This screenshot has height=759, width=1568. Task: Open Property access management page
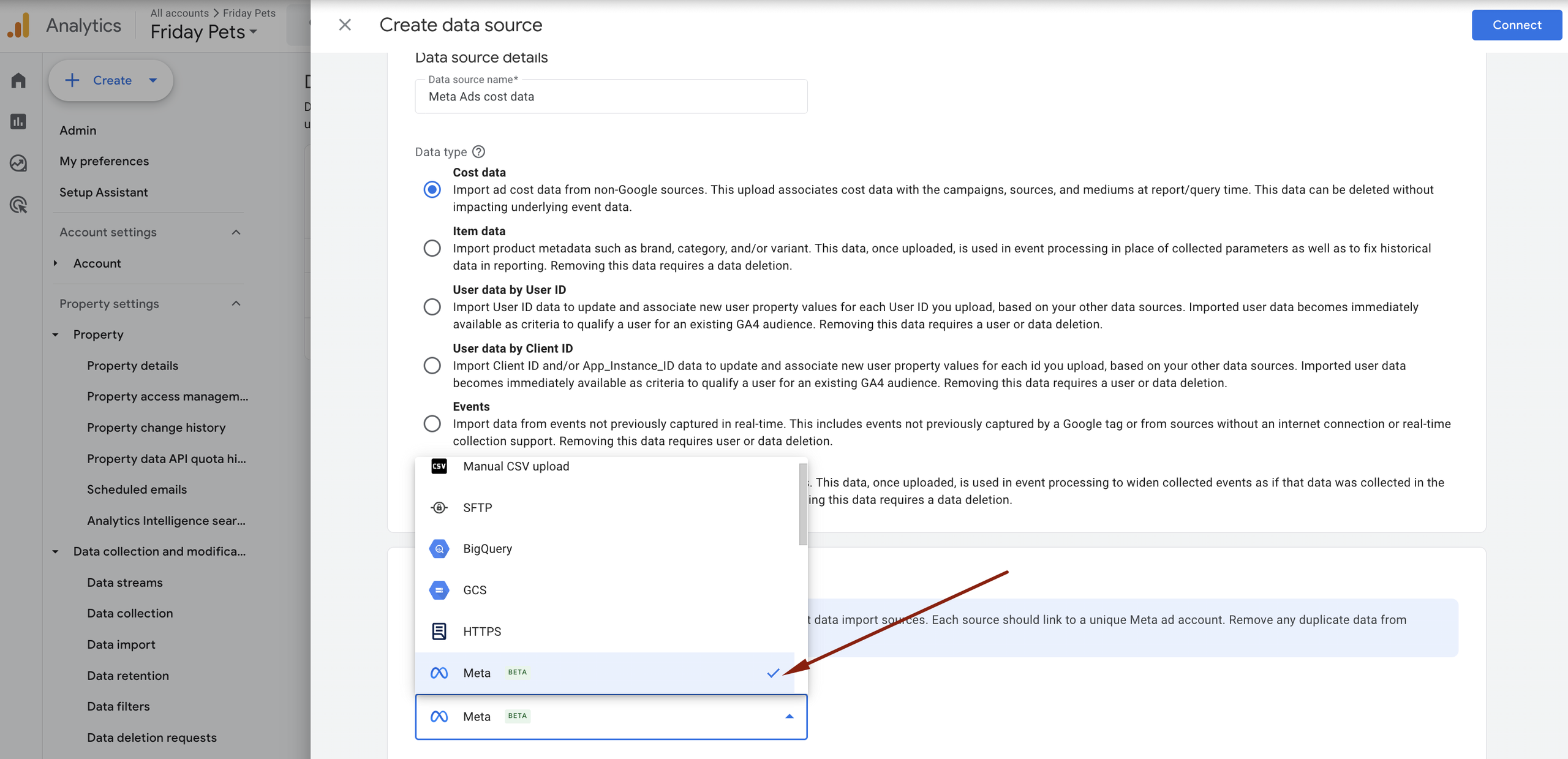[x=167, y=396]
